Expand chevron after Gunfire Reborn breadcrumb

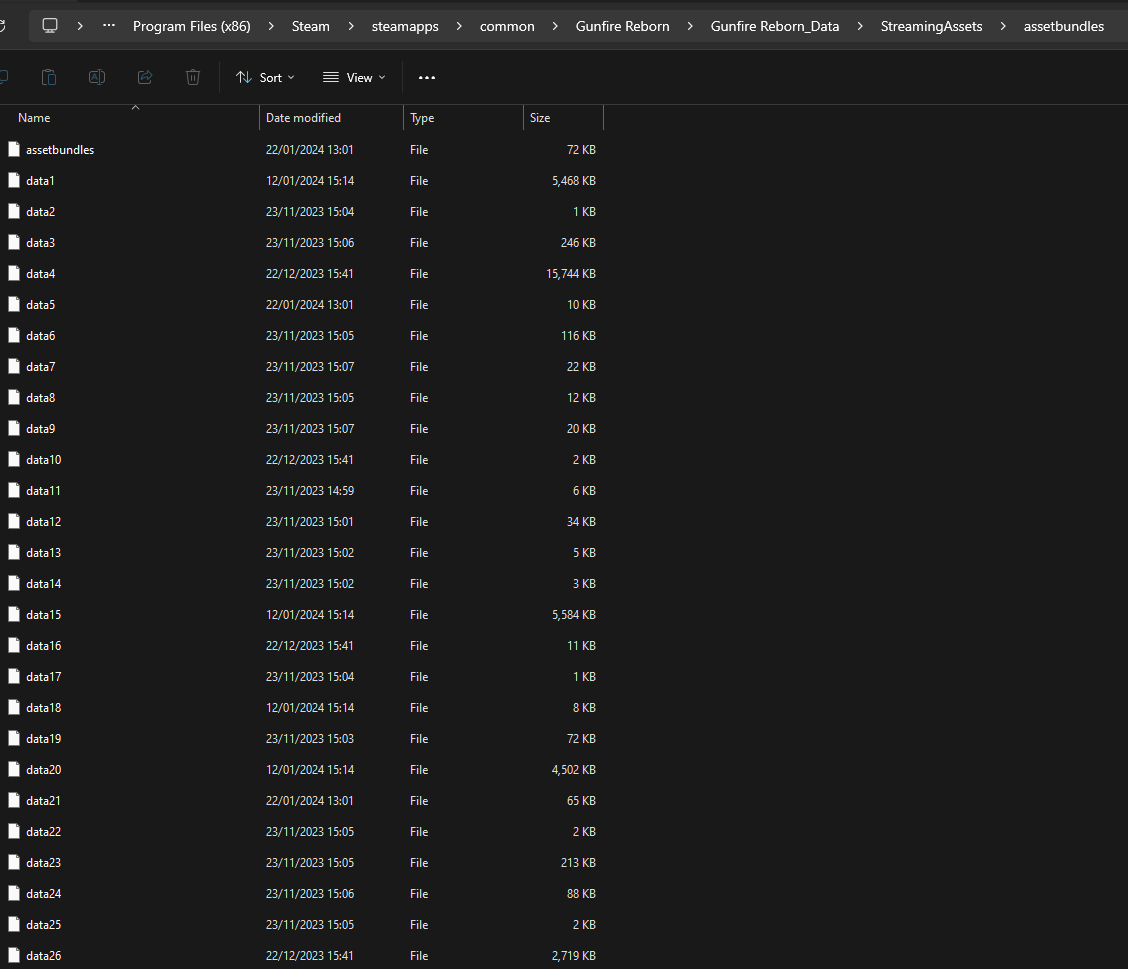point(690,26)
